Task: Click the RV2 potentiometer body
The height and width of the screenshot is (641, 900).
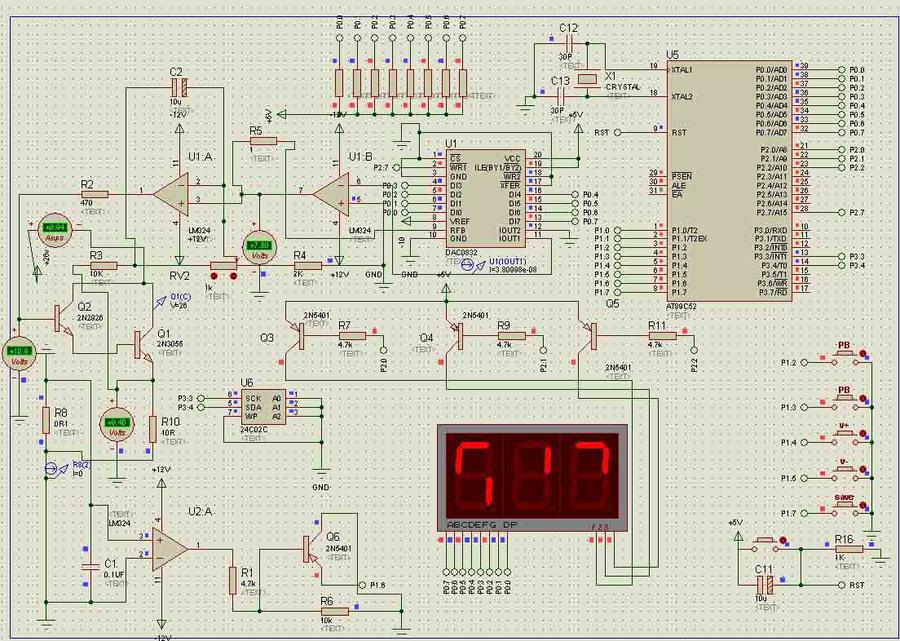Action: [223, 265]
